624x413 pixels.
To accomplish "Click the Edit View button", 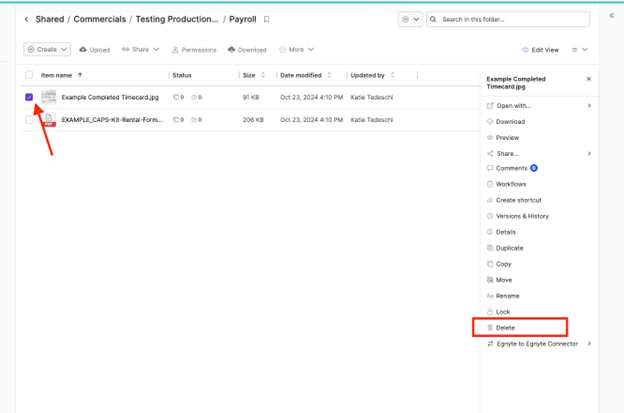I will [540, 50].
